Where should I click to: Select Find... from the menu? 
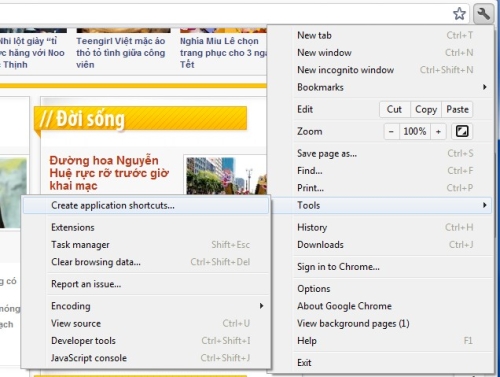(392, 171)
